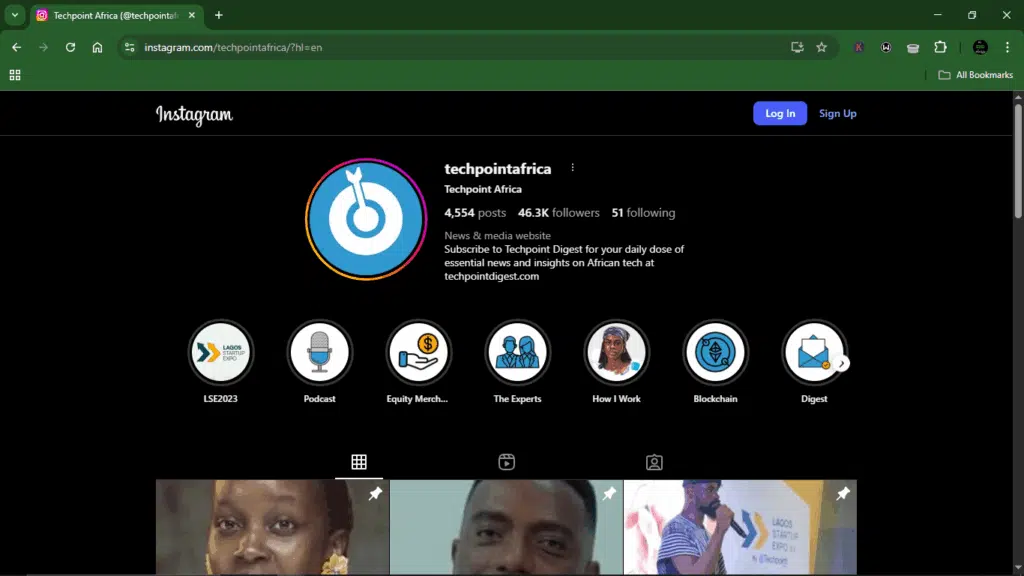The image size is (1024, 576).
Task: View the 46.3K followers list
Action: 558,213
